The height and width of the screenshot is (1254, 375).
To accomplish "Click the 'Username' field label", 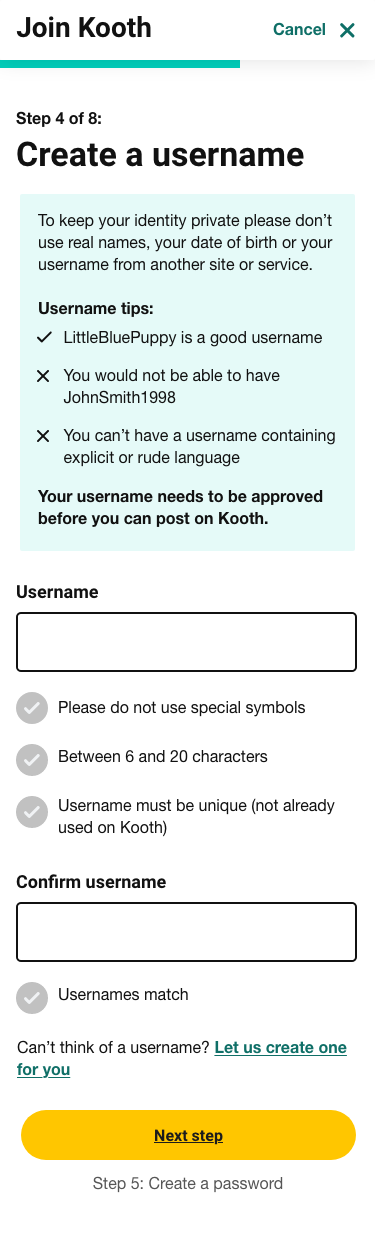I will 57,592.
